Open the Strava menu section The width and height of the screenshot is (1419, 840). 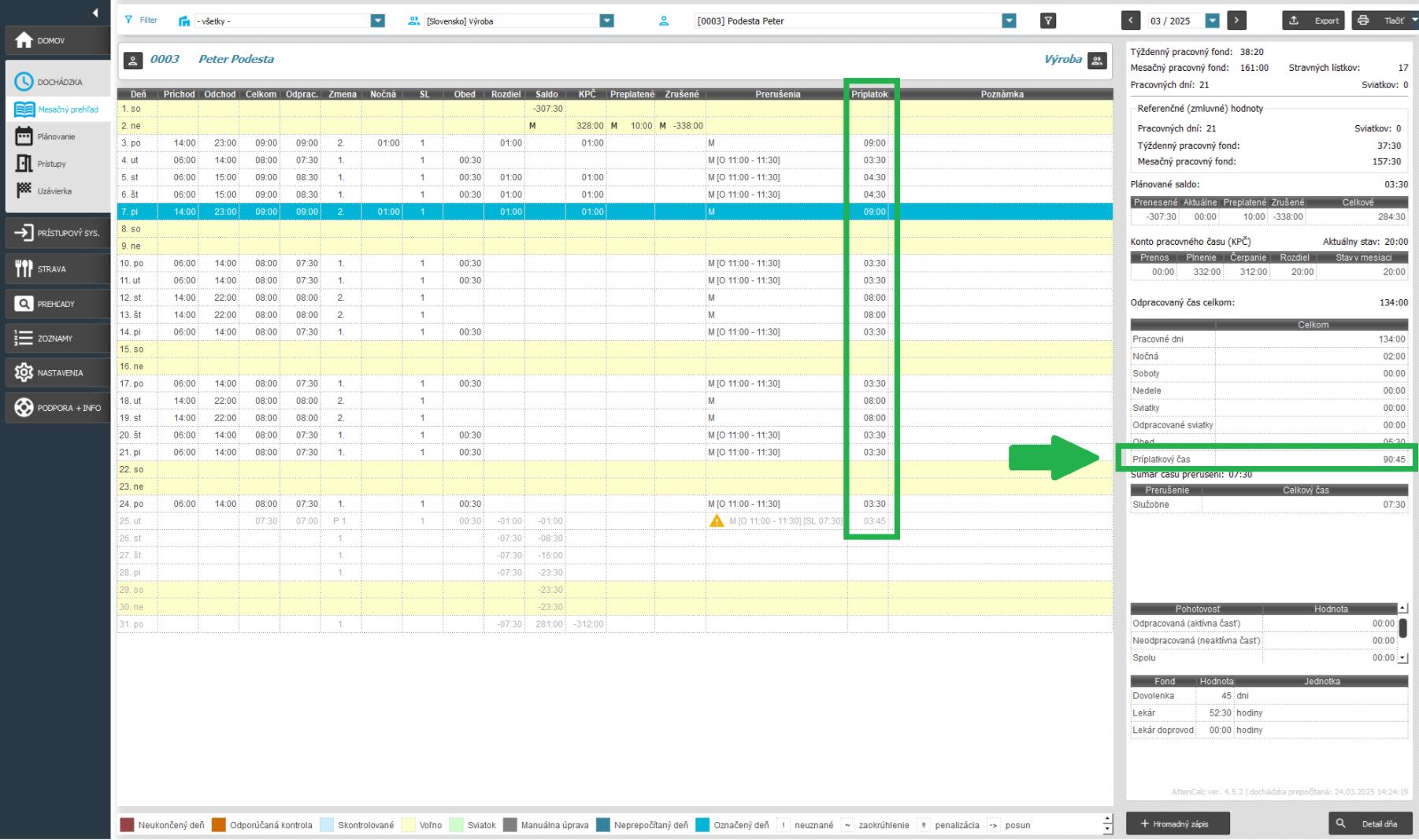[x=55, y=269]
